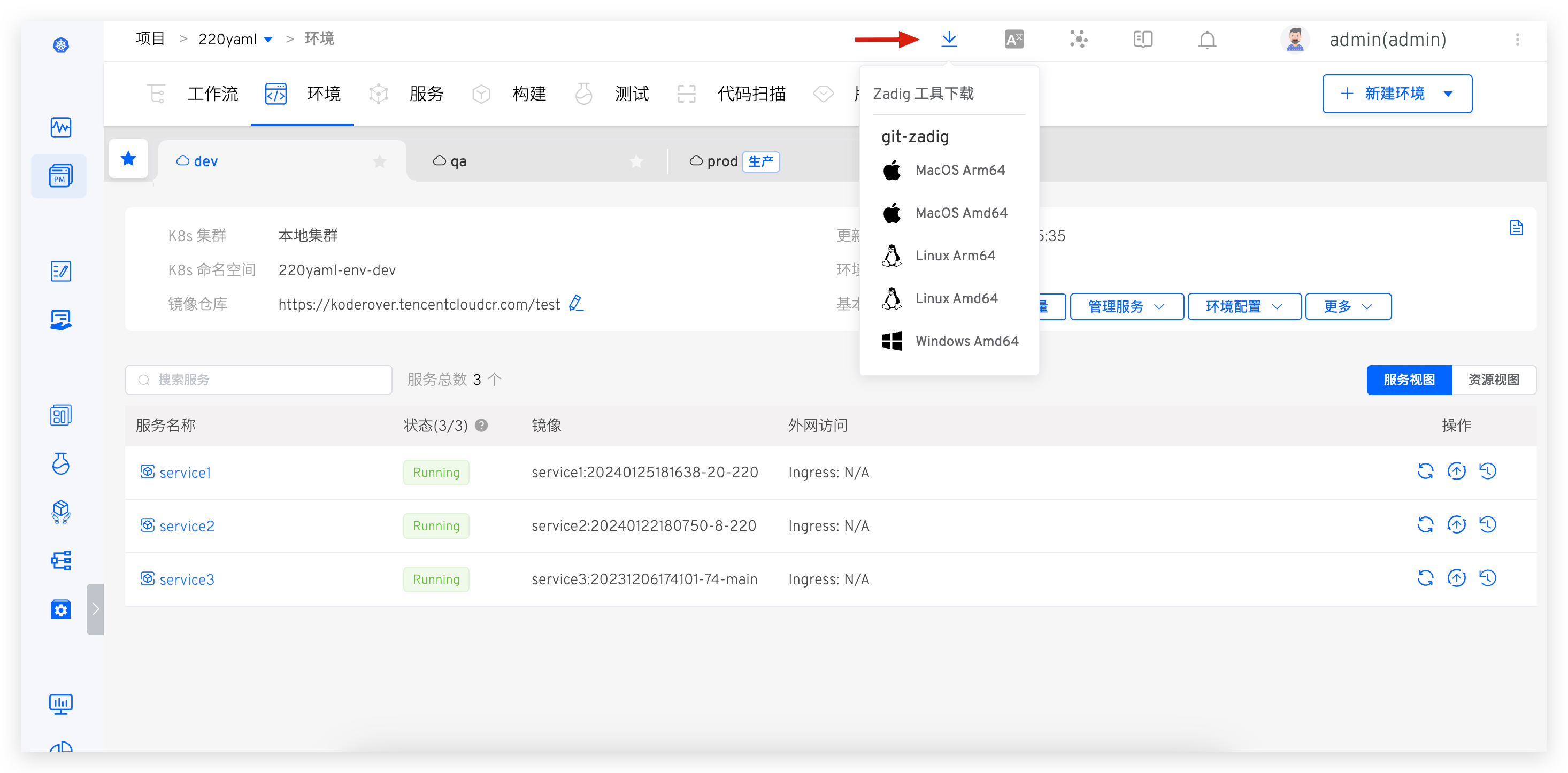Click the restart icon for service1
1568x773 pixels.
pos(1426,471)
